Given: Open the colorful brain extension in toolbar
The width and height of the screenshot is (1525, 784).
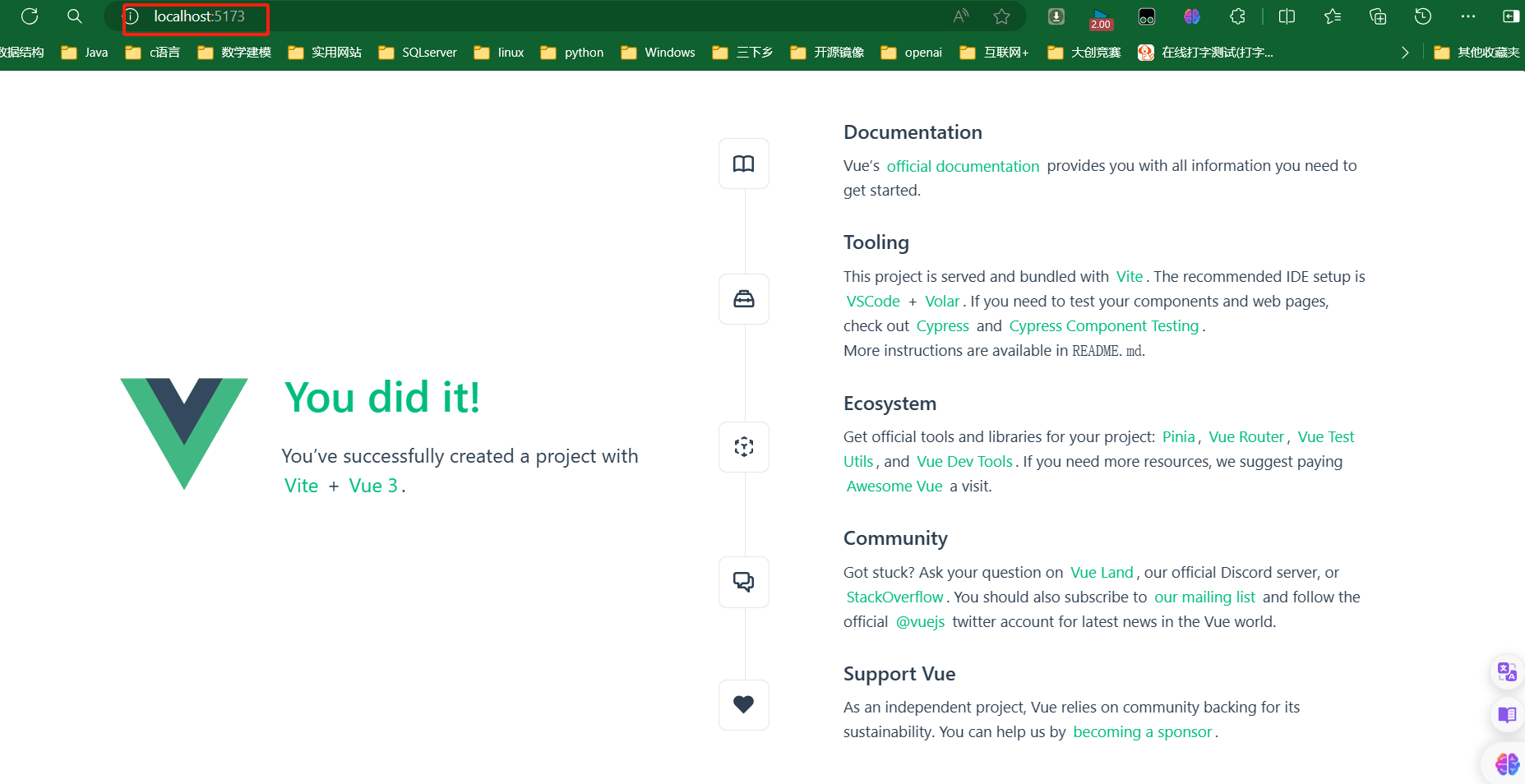Looking at the screenshot, I should coord(1192,16).
